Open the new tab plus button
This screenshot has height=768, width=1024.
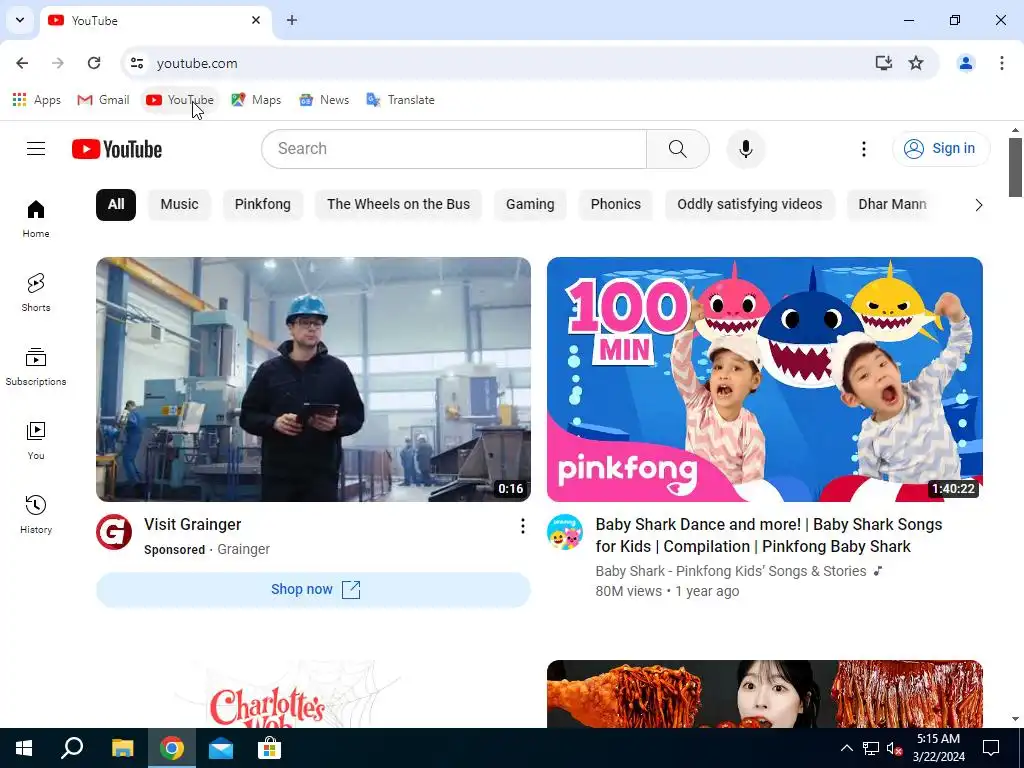point(292,20)
